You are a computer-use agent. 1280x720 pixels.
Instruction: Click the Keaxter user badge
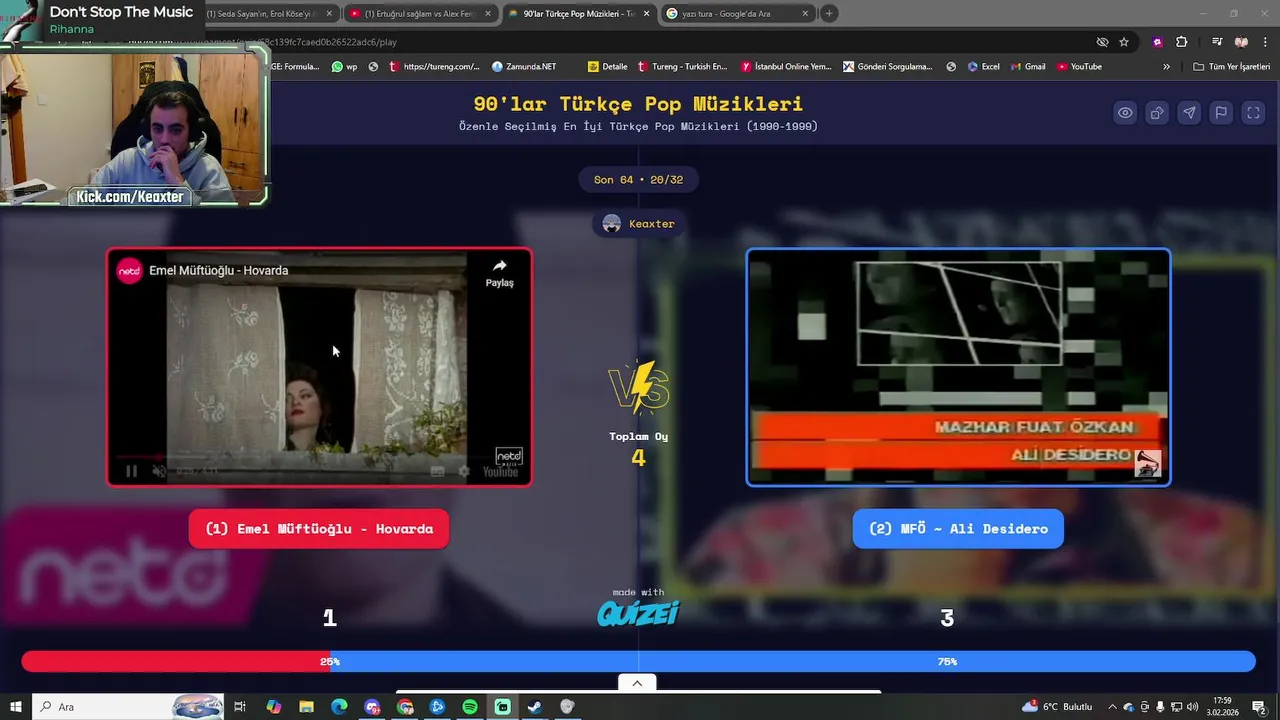639,224
